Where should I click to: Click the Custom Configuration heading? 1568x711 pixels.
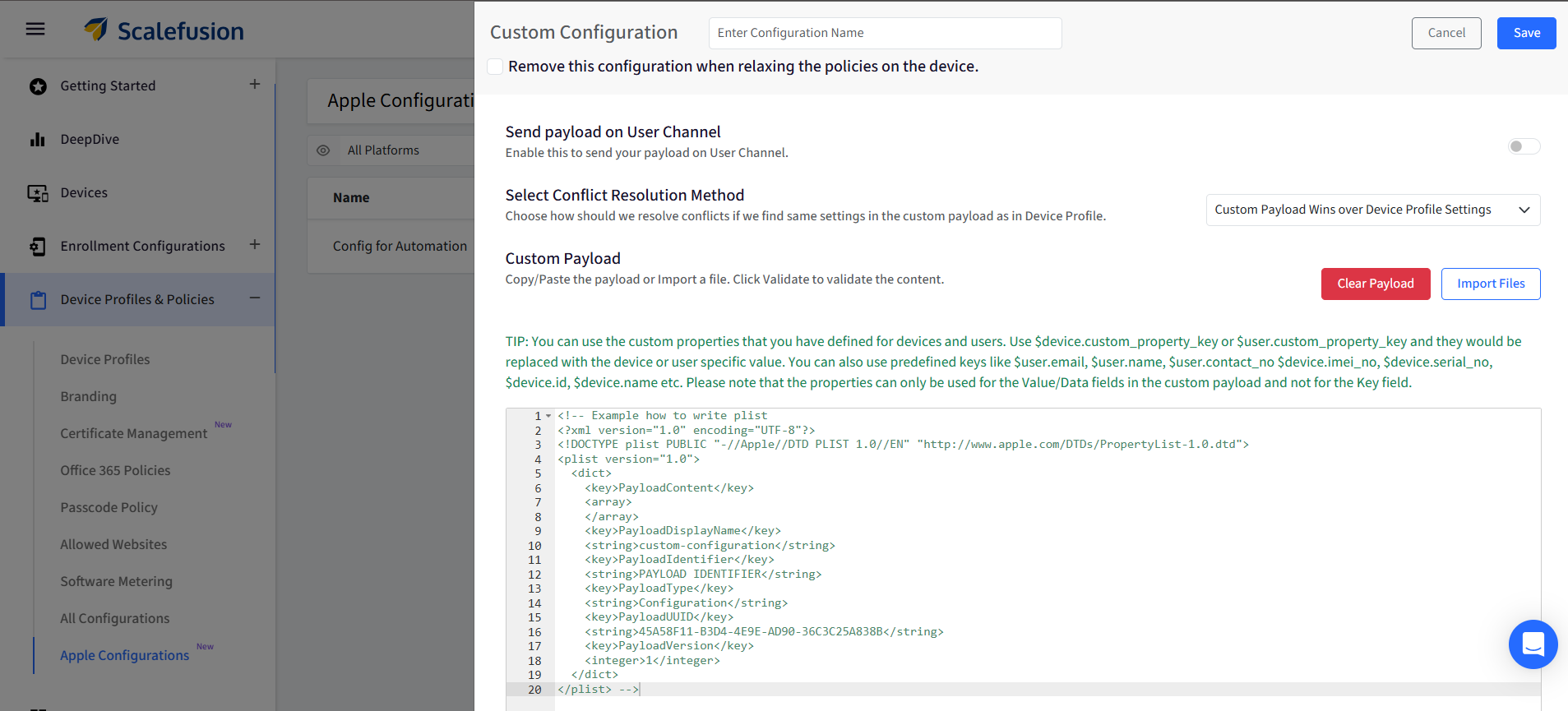tap(584, 32)
